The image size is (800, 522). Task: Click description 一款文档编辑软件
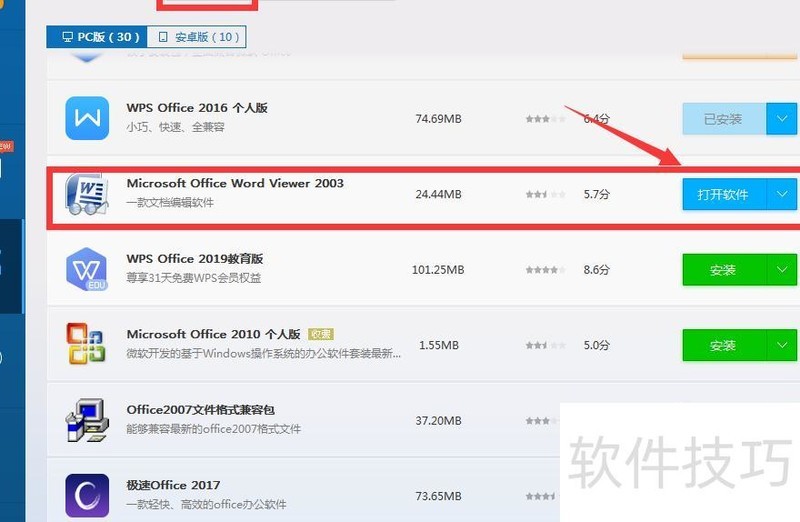170,203
